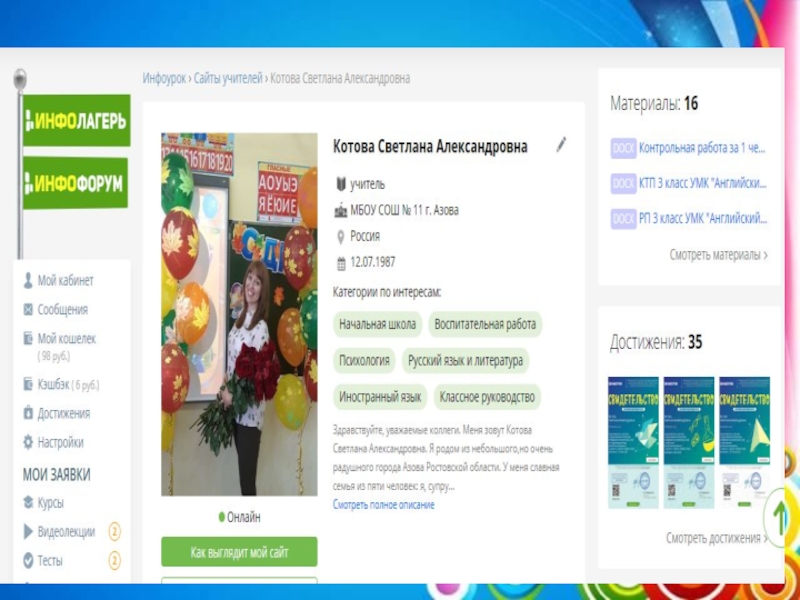This screenshot has height=600, width=800.
Task: Click Смотреть достижения link
Action: click(x=716, y=538)
